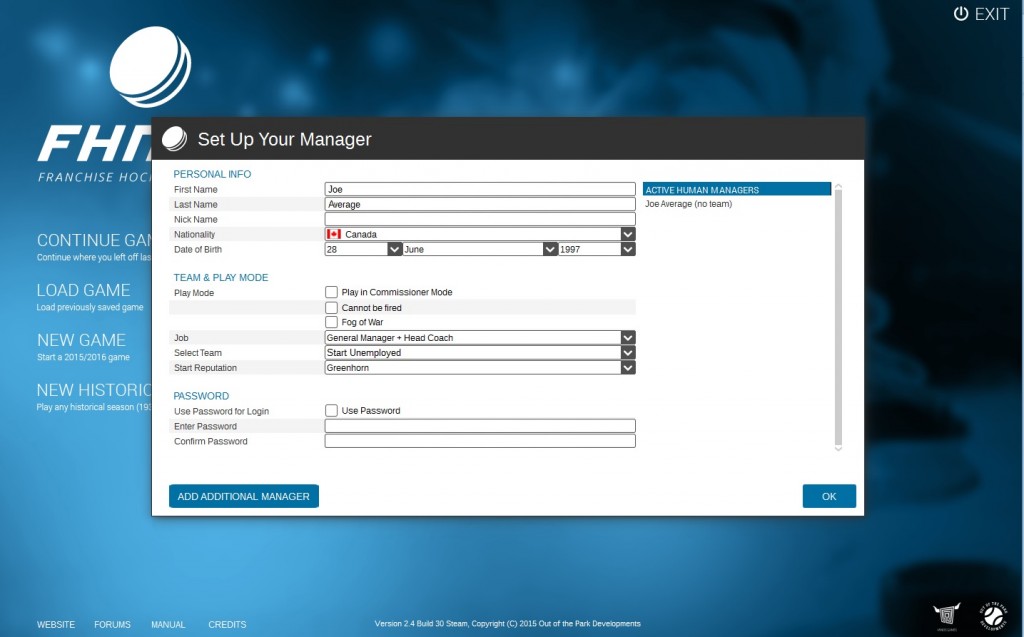Click the OOTP baseball logo icon
The height and width of the screenshot is (637, 1024).
coord(994,616)
